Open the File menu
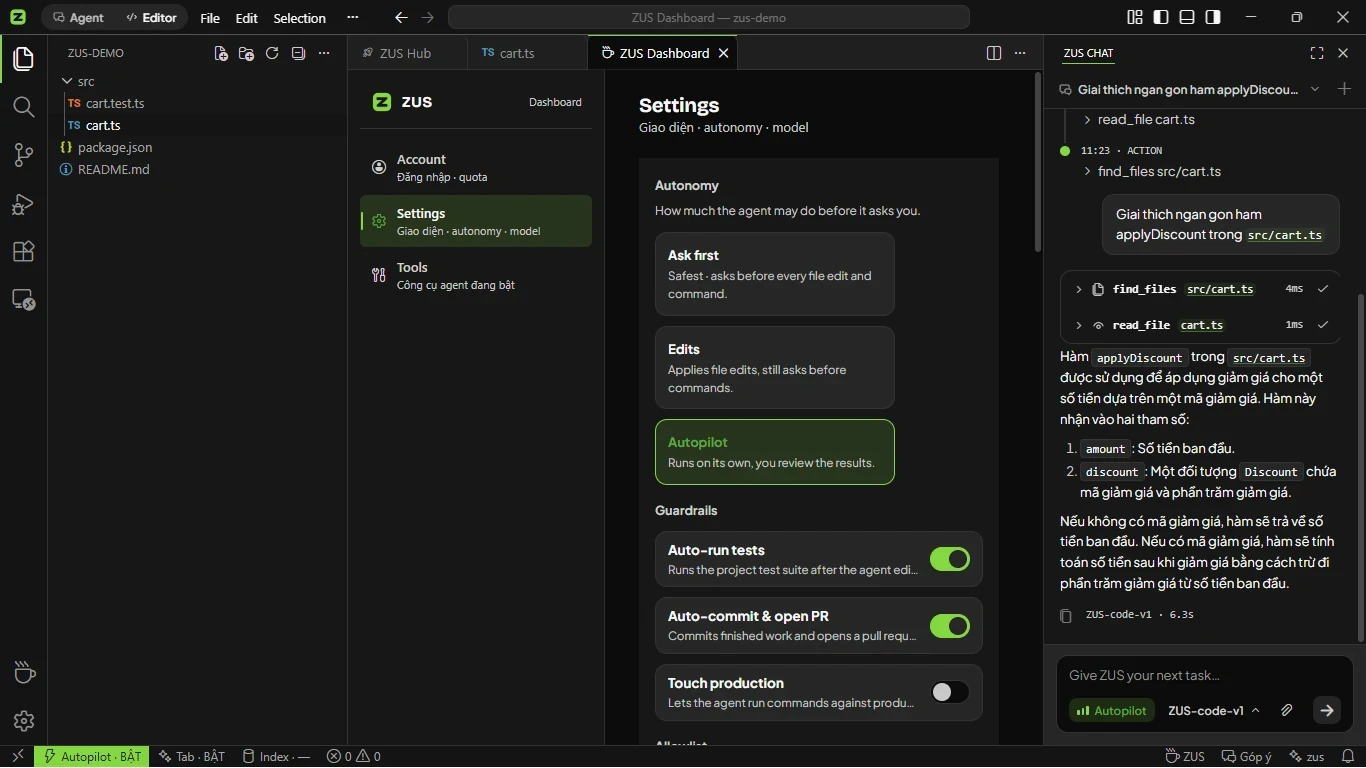 tap(210, 18)
